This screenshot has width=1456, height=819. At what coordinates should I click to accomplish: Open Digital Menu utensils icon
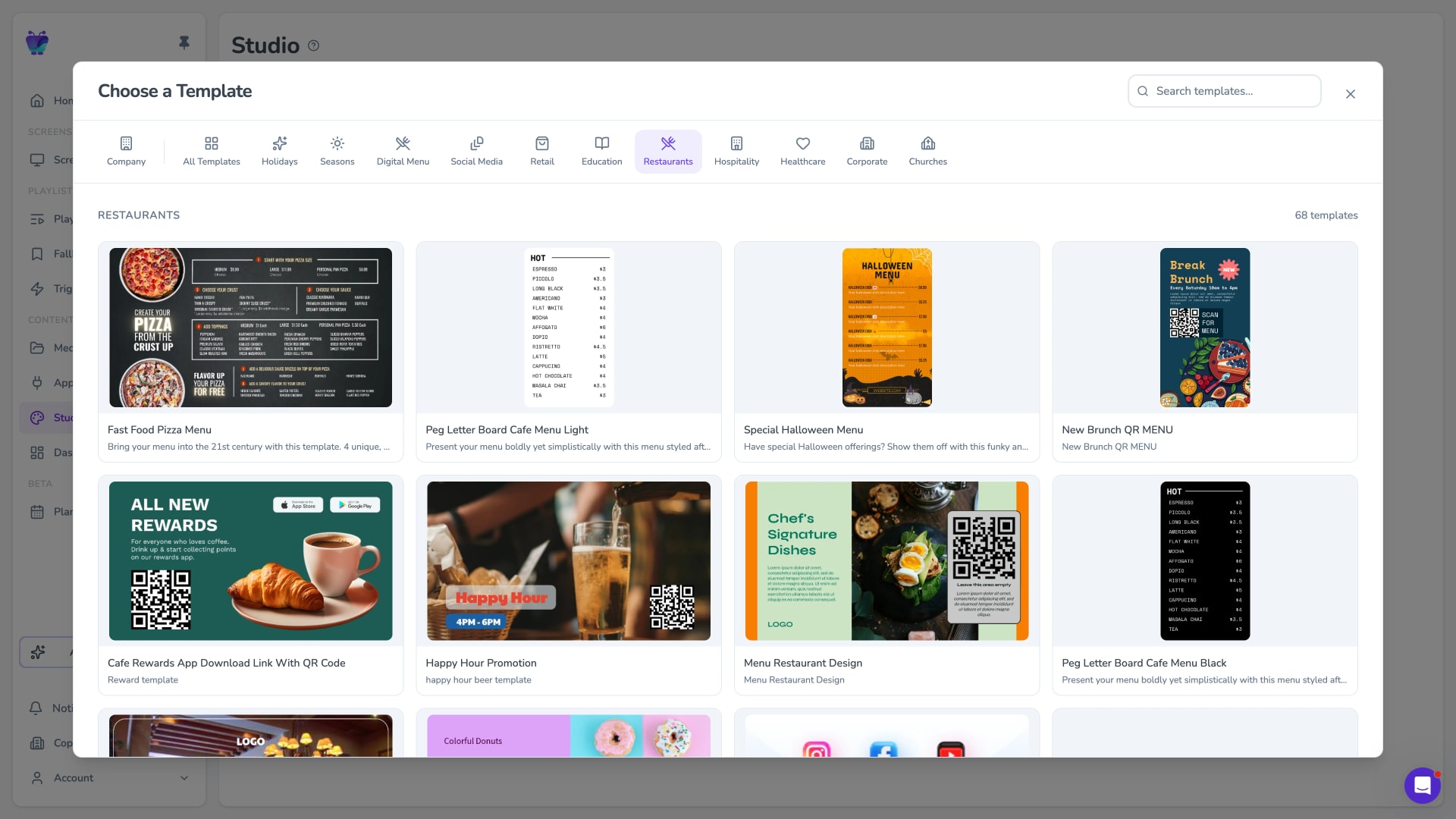(403, 143)
